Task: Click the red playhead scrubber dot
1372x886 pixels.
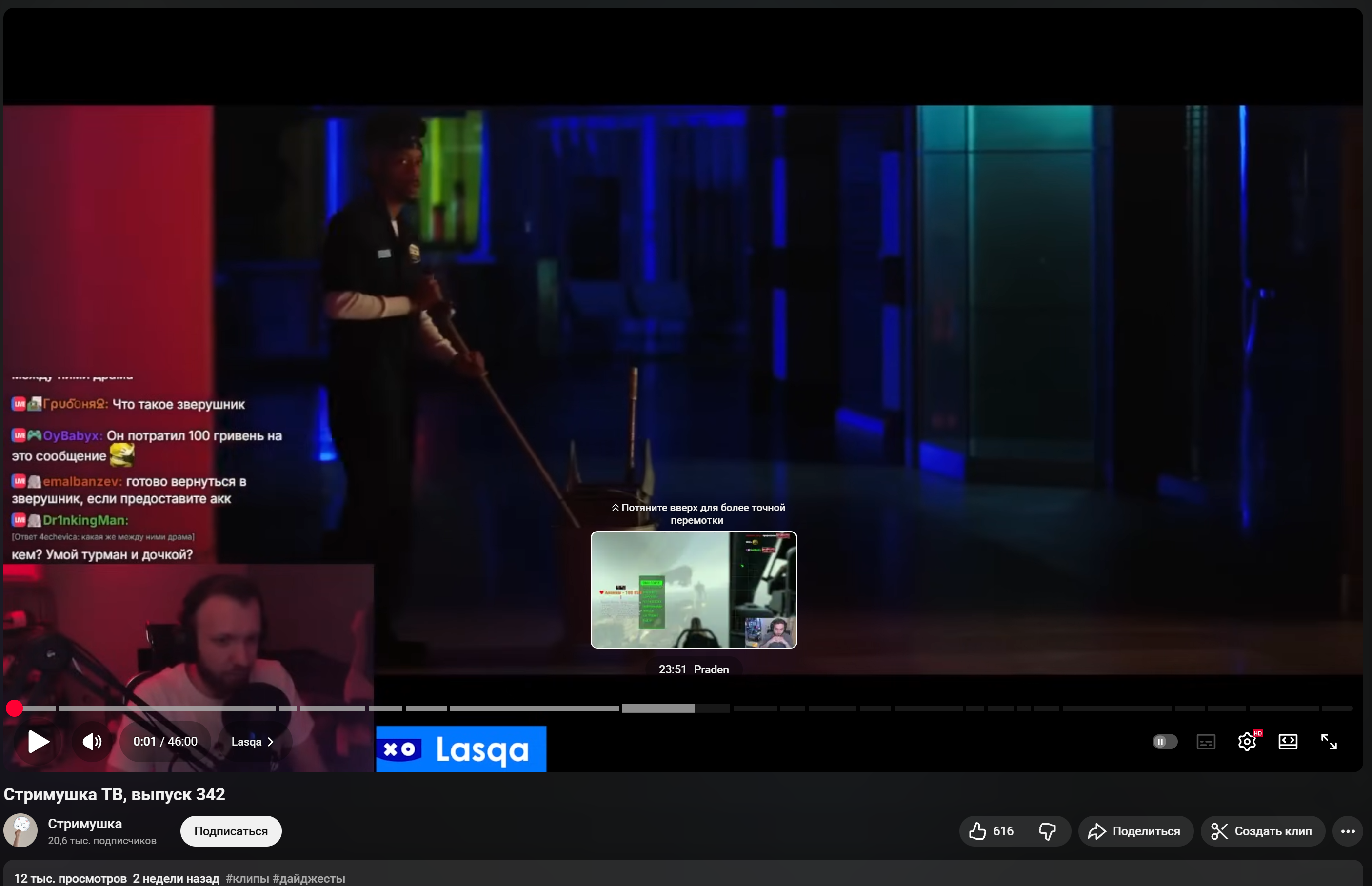Action: (14, 708)
